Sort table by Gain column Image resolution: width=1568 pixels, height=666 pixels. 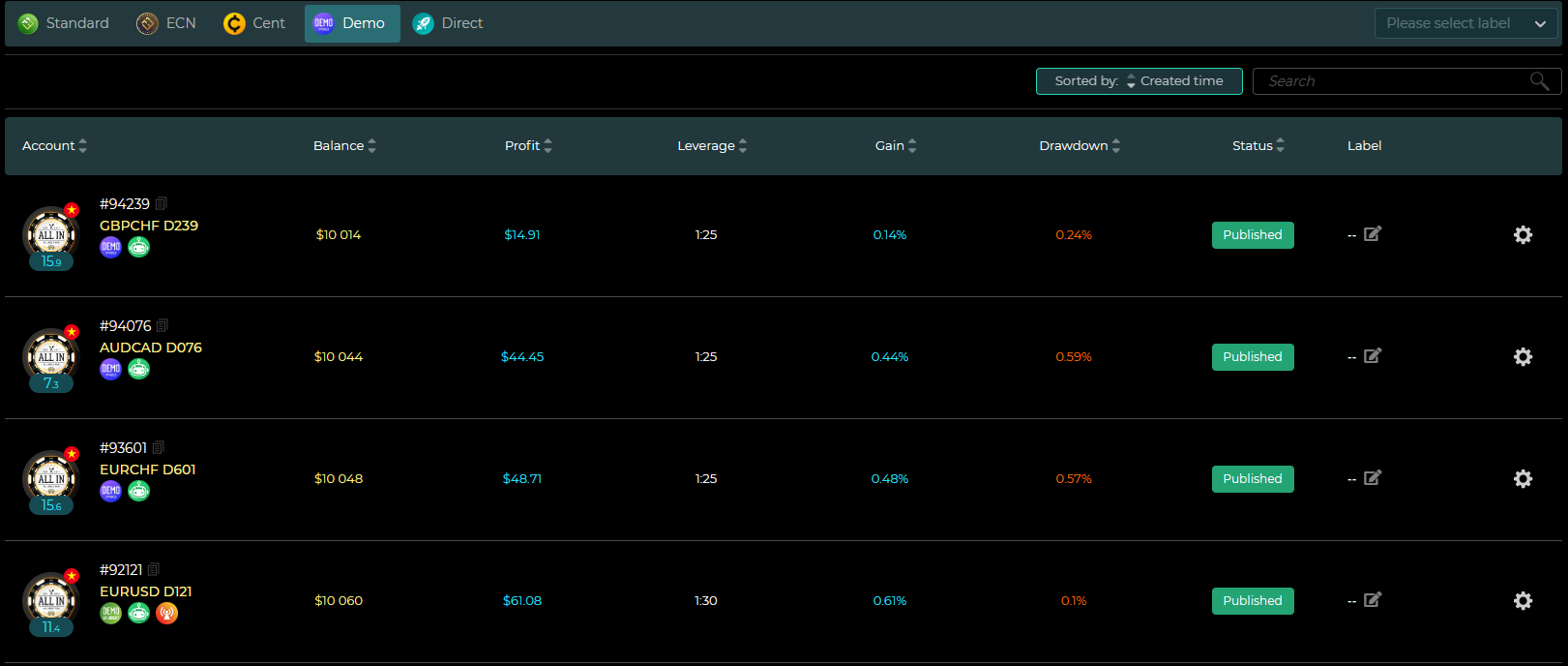pyautogui.click(x=896, y=146)
